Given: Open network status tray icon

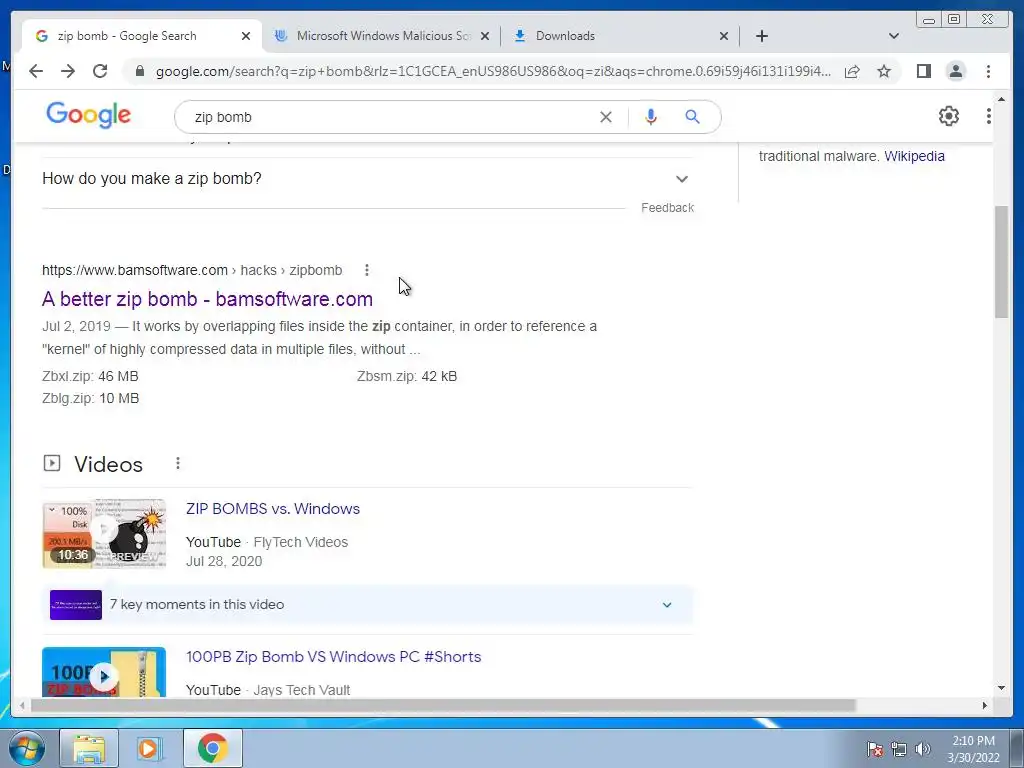Looking at the screenshot, I should 899,749.
